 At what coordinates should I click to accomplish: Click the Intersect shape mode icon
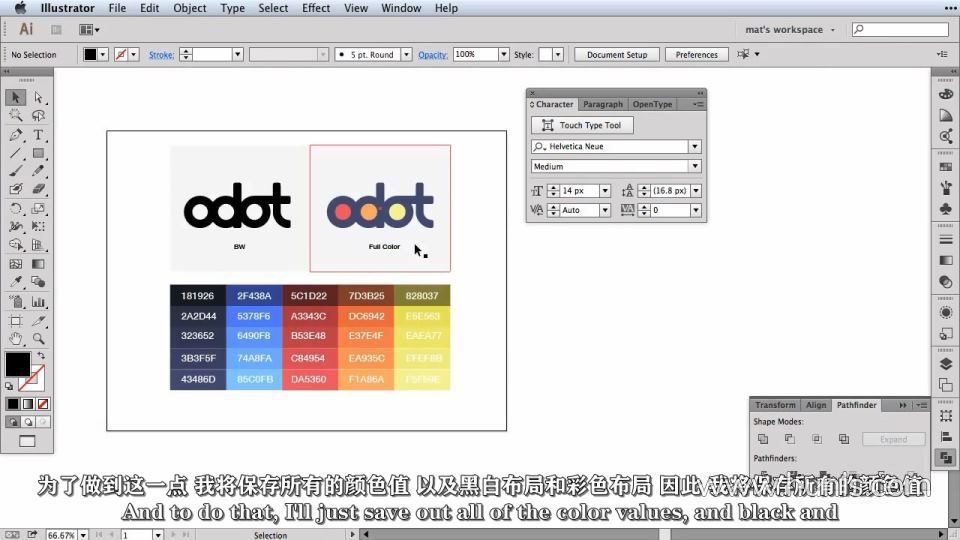tap(817, 439)
